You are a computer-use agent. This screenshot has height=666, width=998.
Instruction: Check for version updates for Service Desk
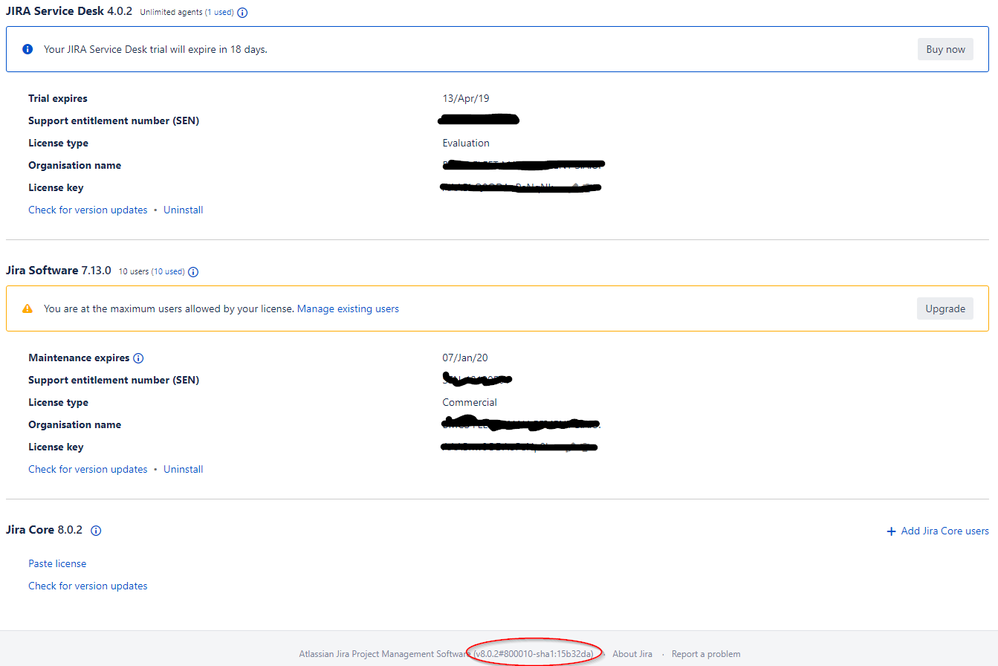pyautogui.click(x=88, y=210)
